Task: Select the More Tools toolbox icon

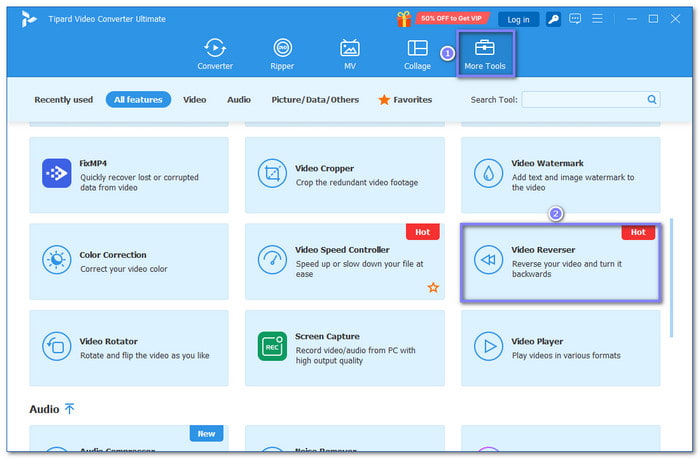Action: [485, 48]
